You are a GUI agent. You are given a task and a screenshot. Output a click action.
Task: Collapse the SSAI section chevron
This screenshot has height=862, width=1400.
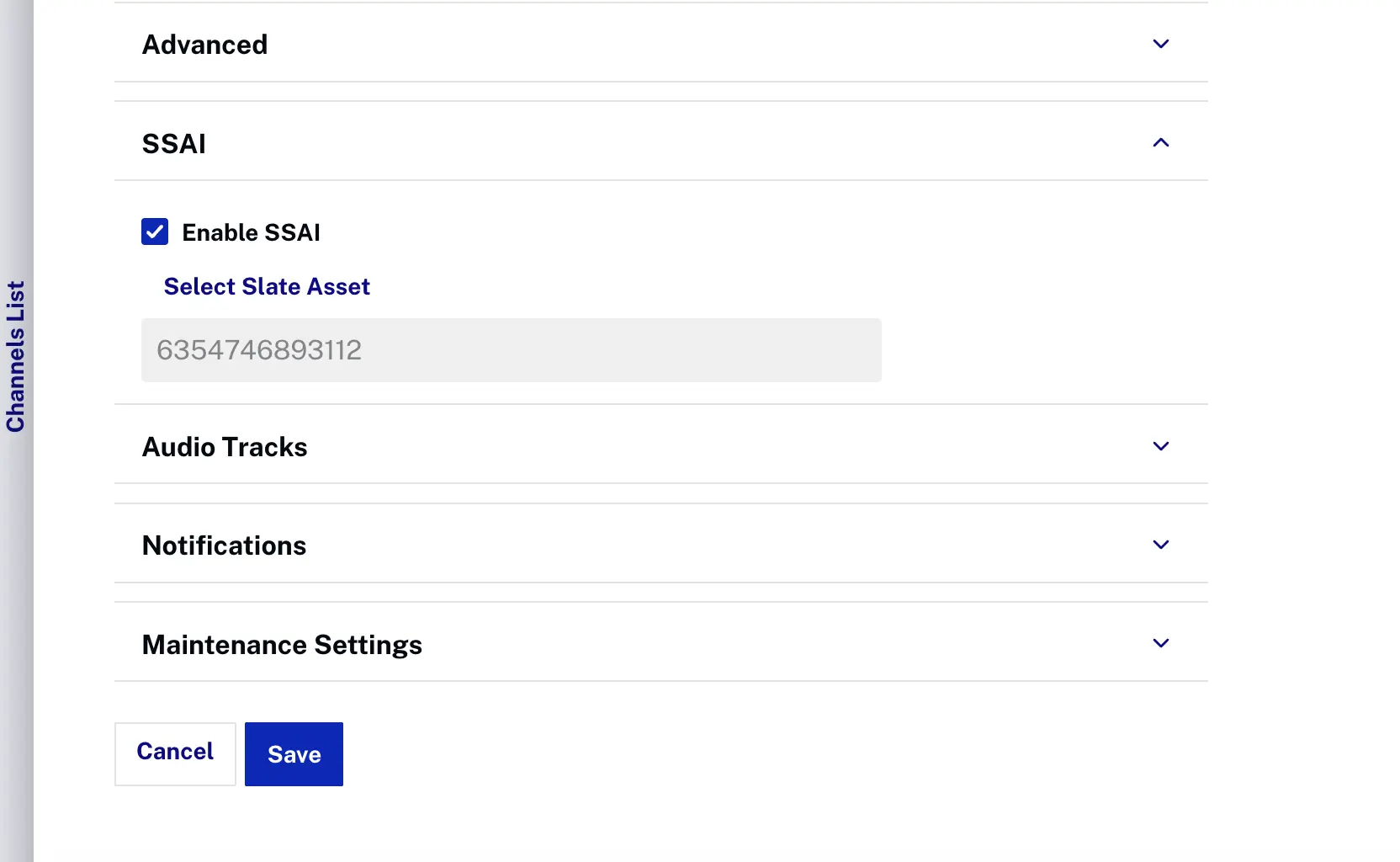1160,142
